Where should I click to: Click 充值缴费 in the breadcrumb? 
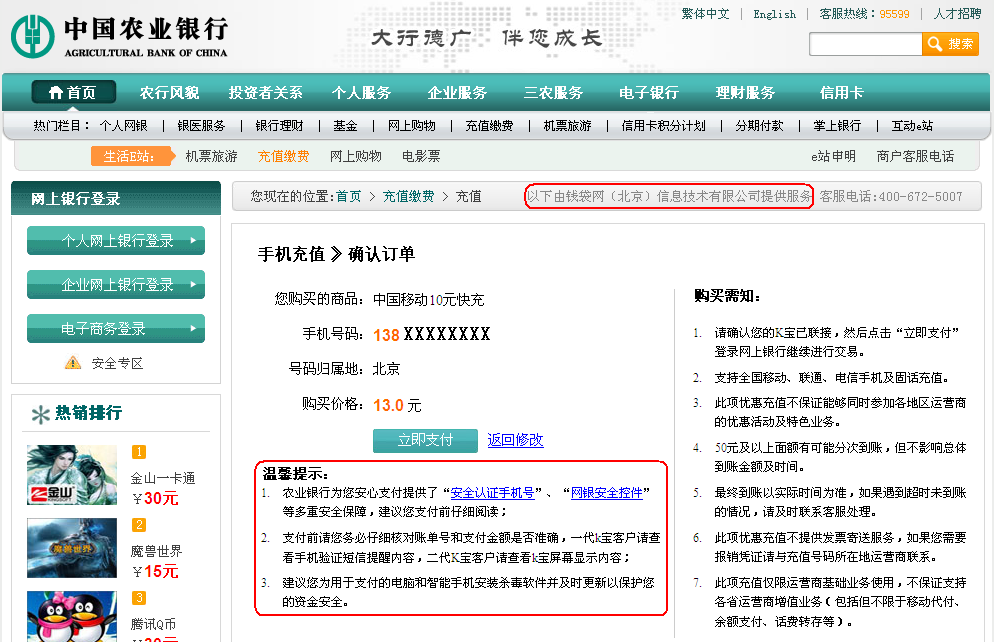click(x=408, y=196)
